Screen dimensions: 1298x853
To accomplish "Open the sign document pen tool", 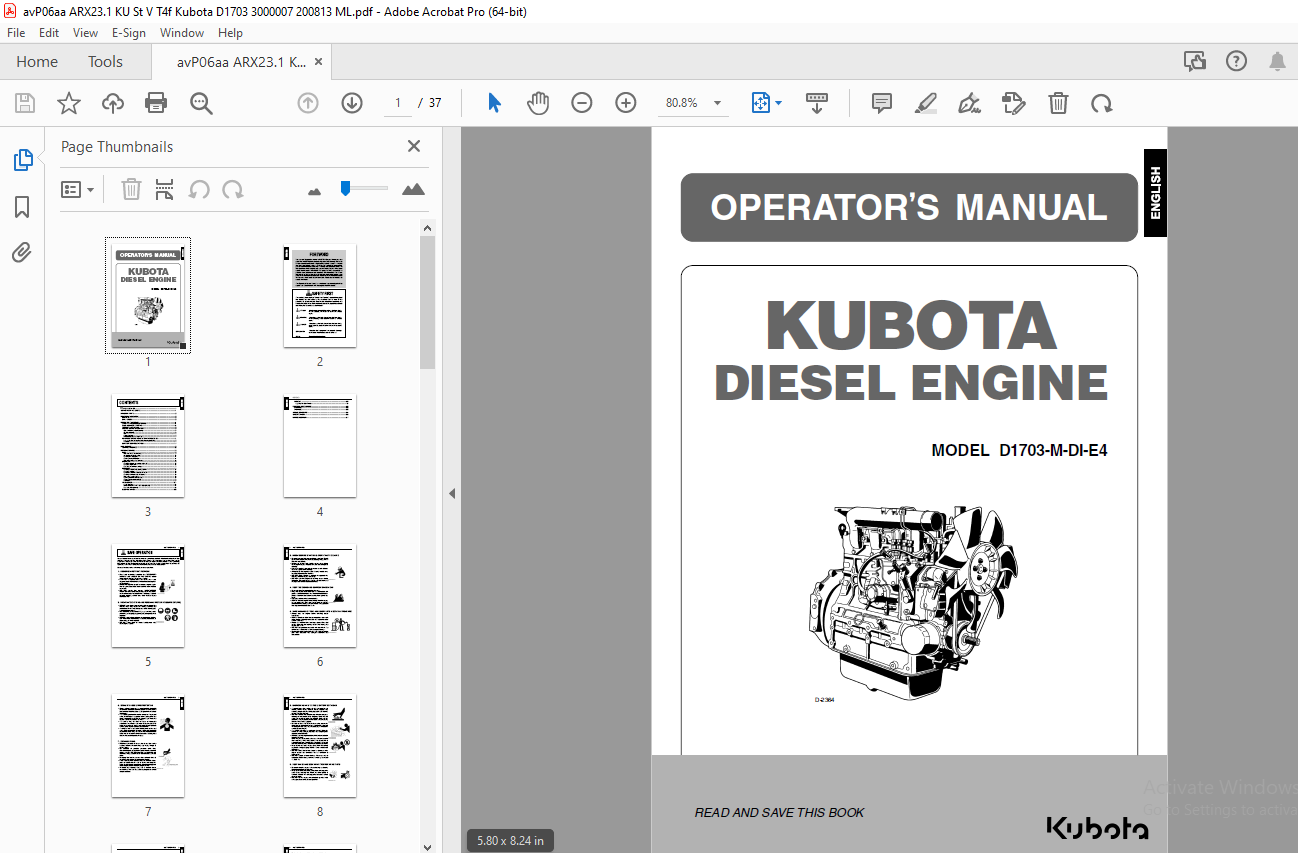I will click(969, 103).
